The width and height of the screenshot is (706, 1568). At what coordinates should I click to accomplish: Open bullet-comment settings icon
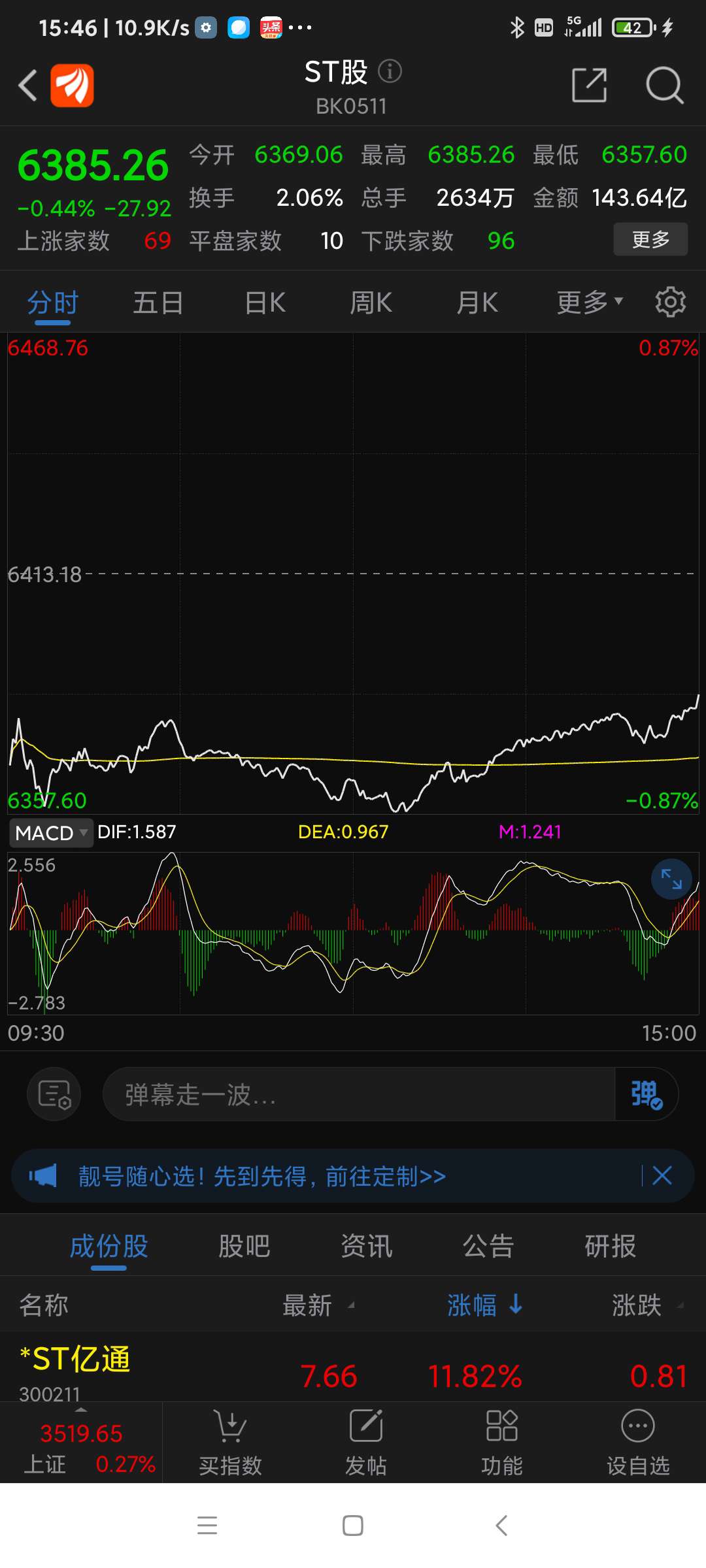[54, 1094]
